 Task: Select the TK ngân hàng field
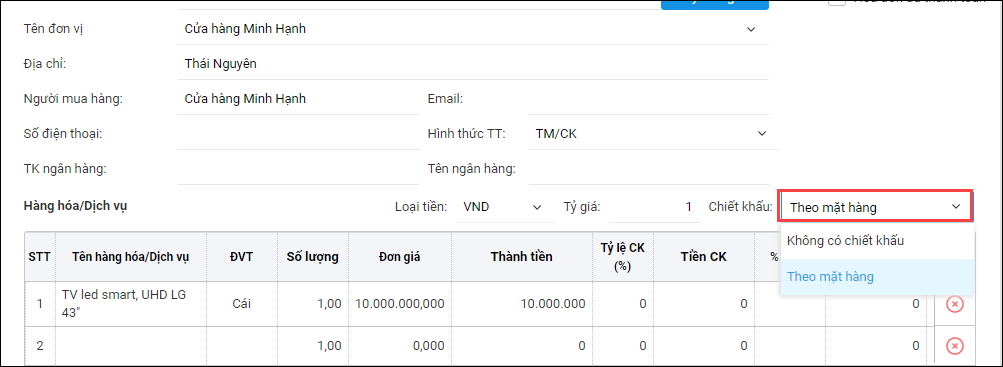pos(297,169)
